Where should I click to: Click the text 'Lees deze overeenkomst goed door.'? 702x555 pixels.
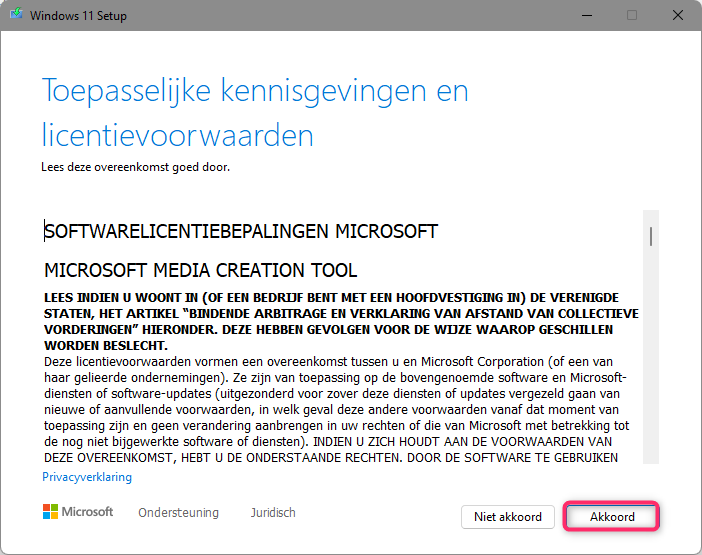[x=136, y=167]
